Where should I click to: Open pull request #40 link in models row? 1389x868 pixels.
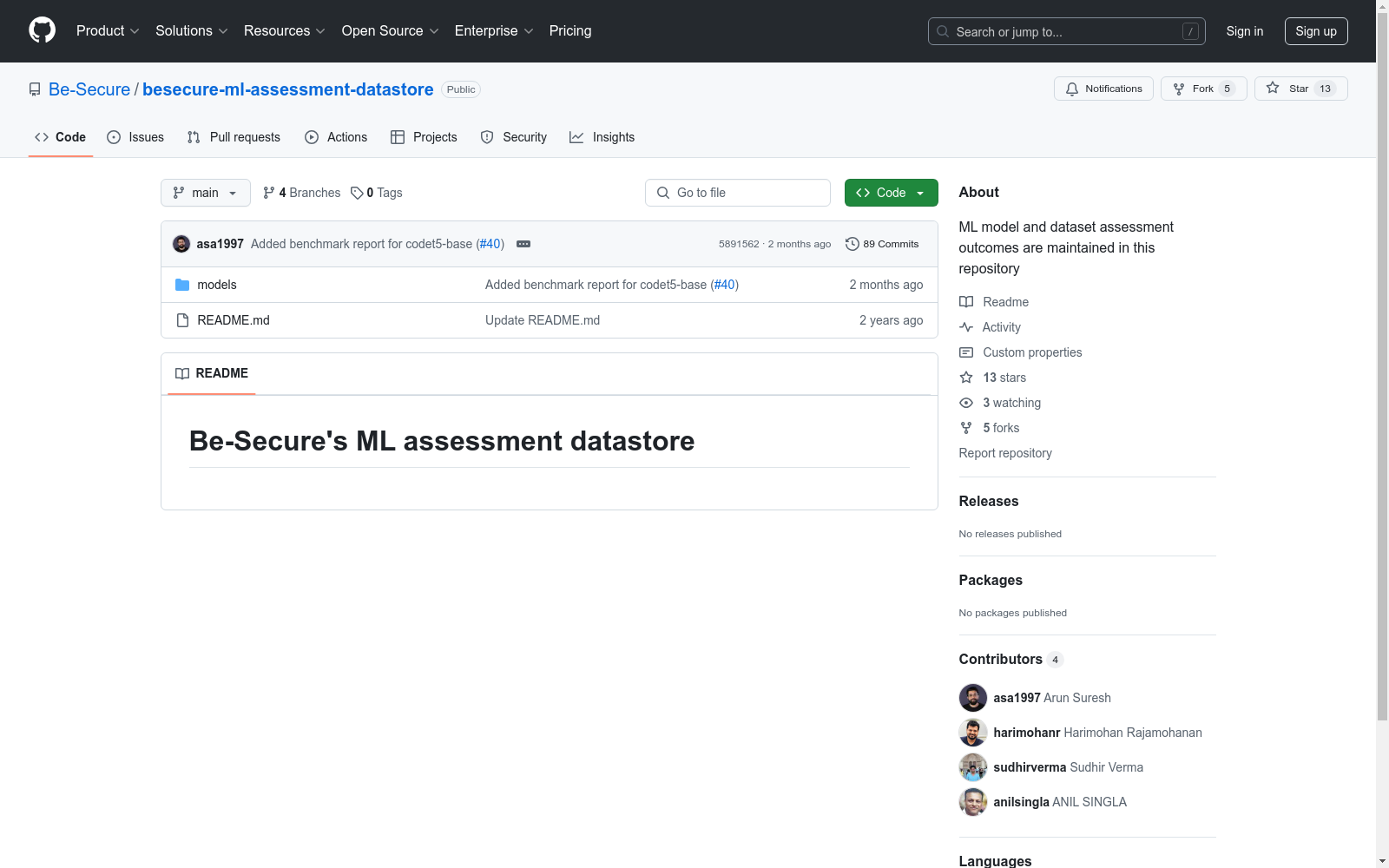tap(725, 285)
